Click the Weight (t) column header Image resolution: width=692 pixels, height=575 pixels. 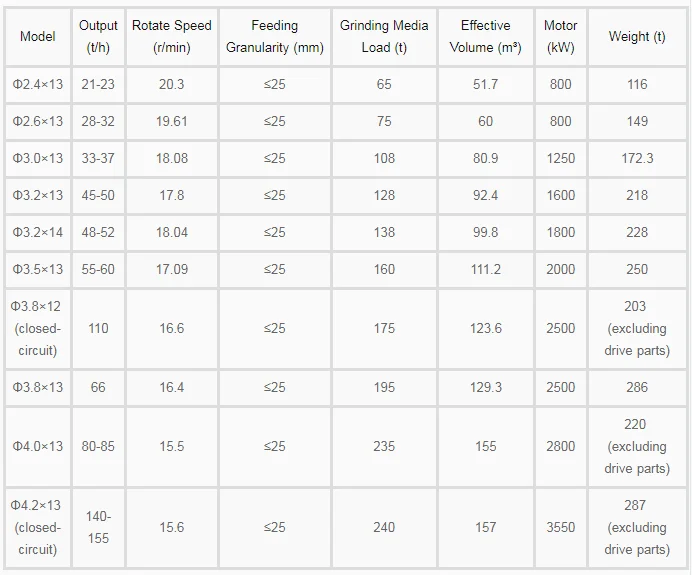(637, 36)
